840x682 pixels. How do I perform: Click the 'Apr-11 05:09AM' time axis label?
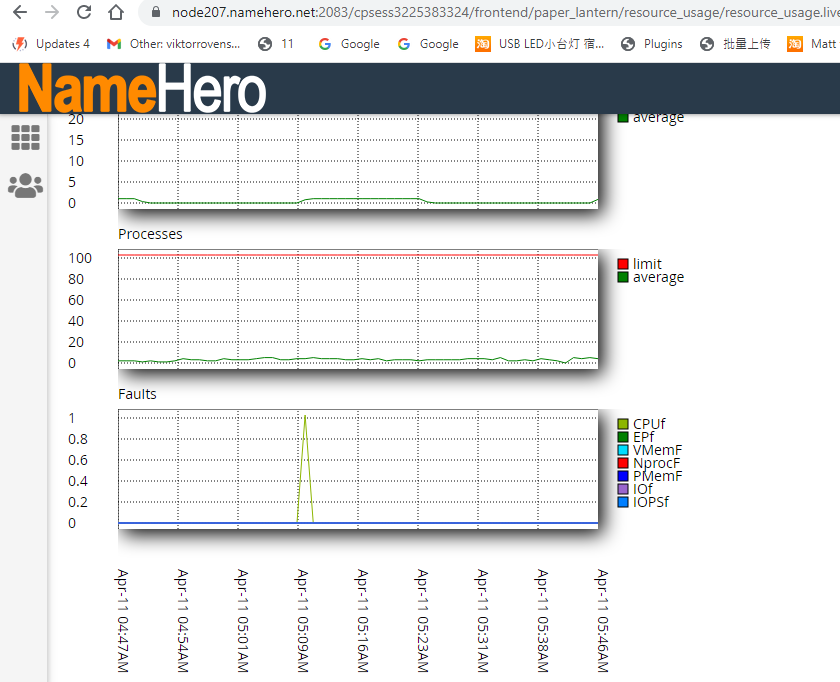click(x=301, y=620)
